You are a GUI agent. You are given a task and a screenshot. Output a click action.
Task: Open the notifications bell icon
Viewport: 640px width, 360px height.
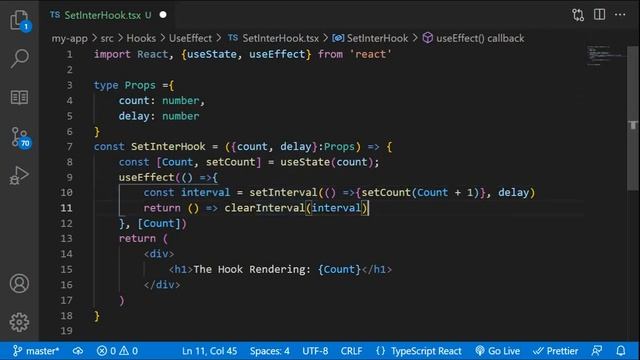(x=621, y=351)
